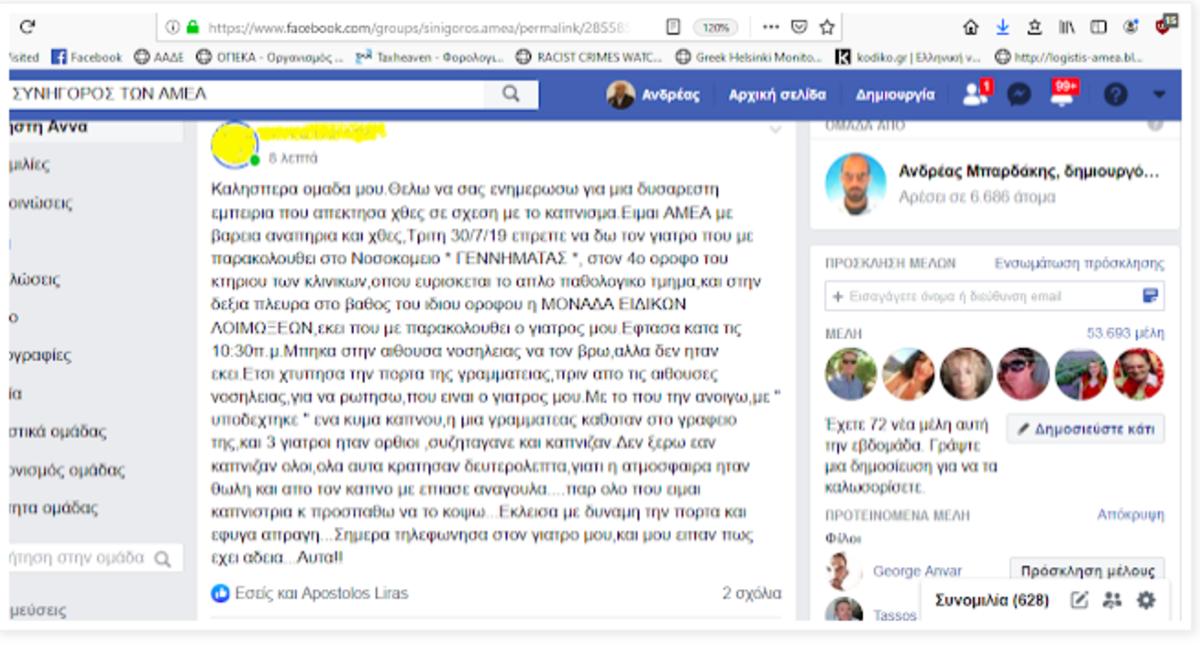This screenshot has width=1200, height=650.
Task: Open friend requests icon with red badge
Action: click(x=974, y=95)
